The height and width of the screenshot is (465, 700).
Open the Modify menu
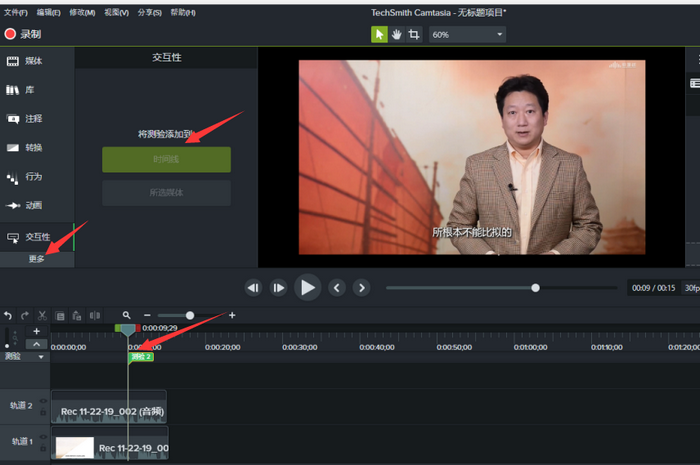(82, 12)
